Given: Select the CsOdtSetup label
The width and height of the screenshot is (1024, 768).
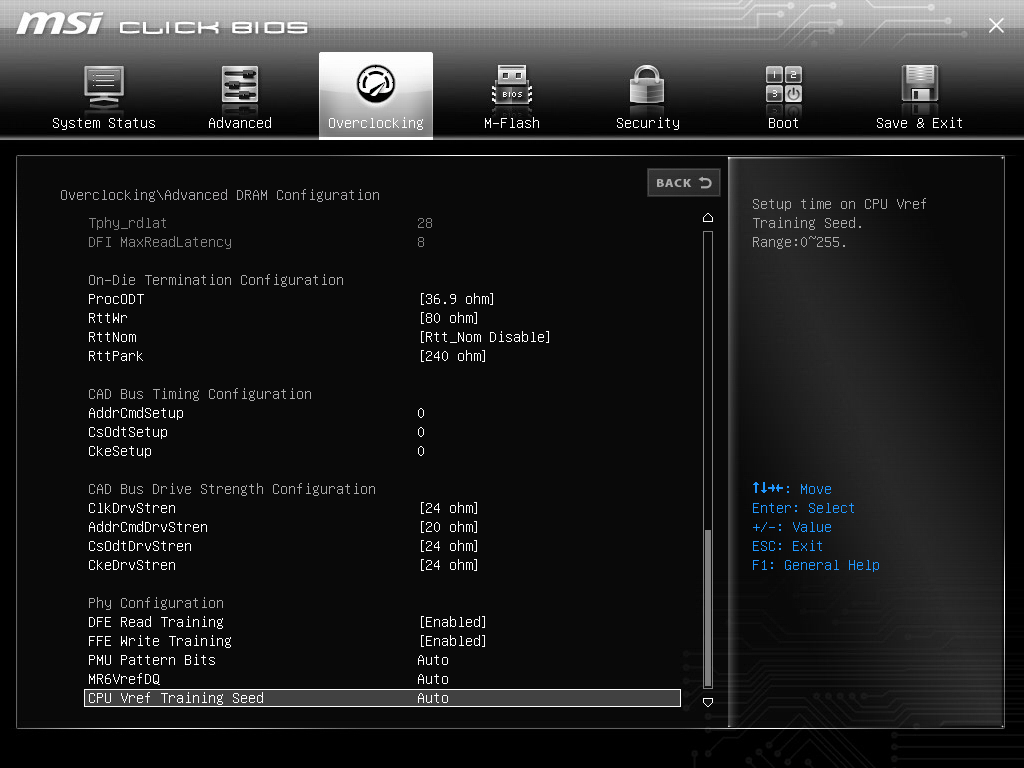Looking at the screenshot, I should click(128, 432).
